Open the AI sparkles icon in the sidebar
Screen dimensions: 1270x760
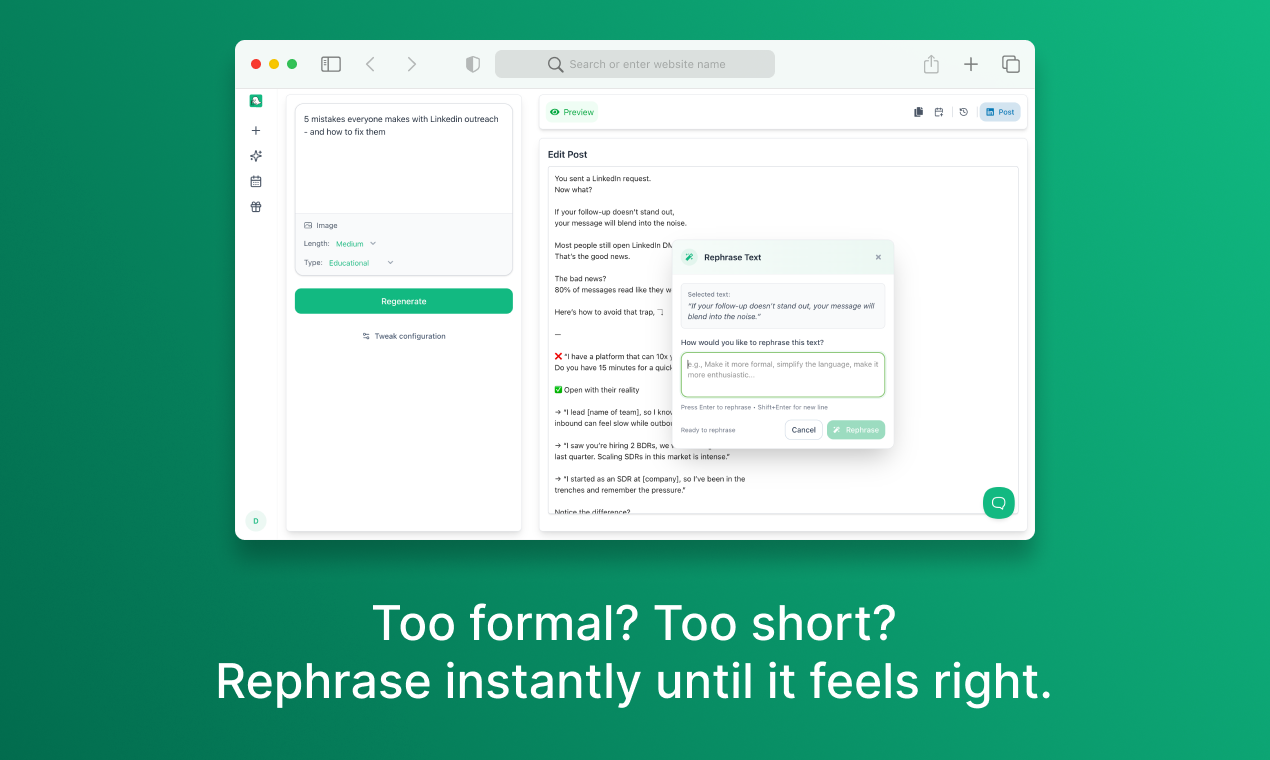(x=256, y=156)
